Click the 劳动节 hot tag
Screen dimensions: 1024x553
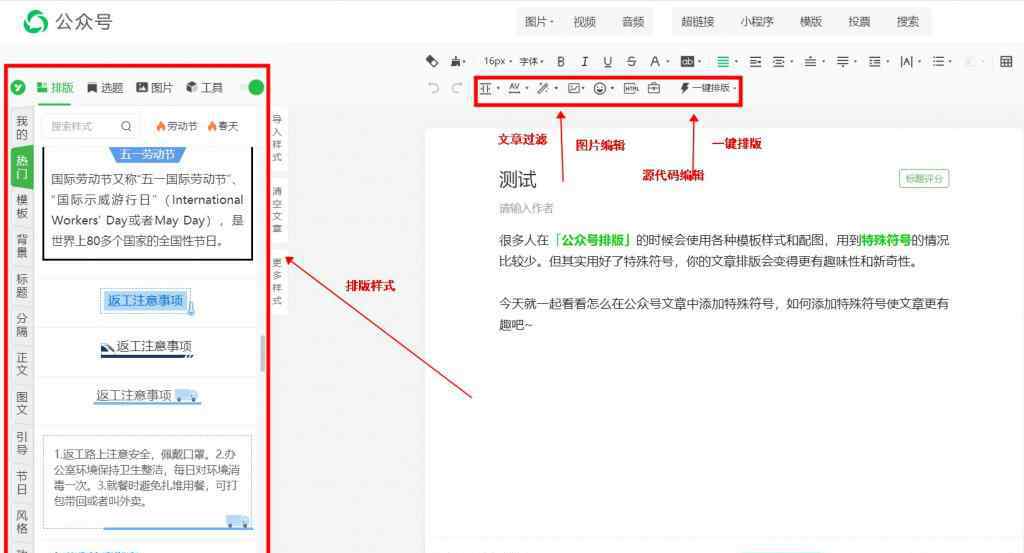[176, 126]
